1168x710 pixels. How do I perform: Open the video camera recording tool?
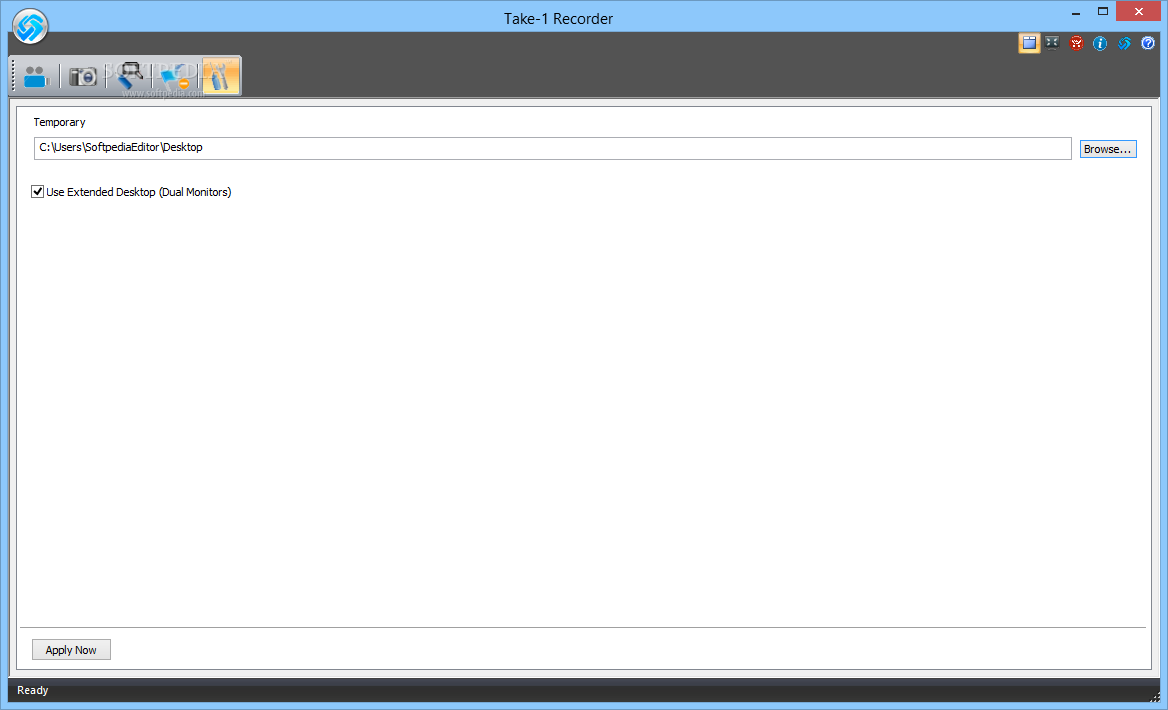(36, 77)
